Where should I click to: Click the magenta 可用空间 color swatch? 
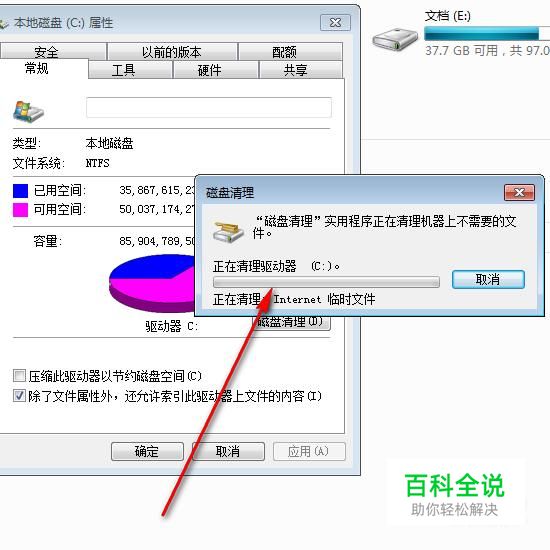coord(20,210)
